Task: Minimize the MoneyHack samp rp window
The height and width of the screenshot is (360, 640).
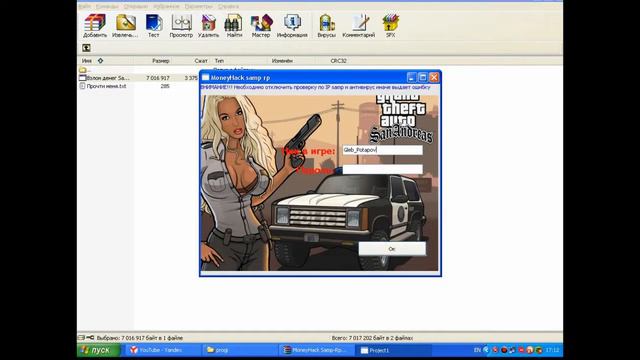Action: click(412, 77)
